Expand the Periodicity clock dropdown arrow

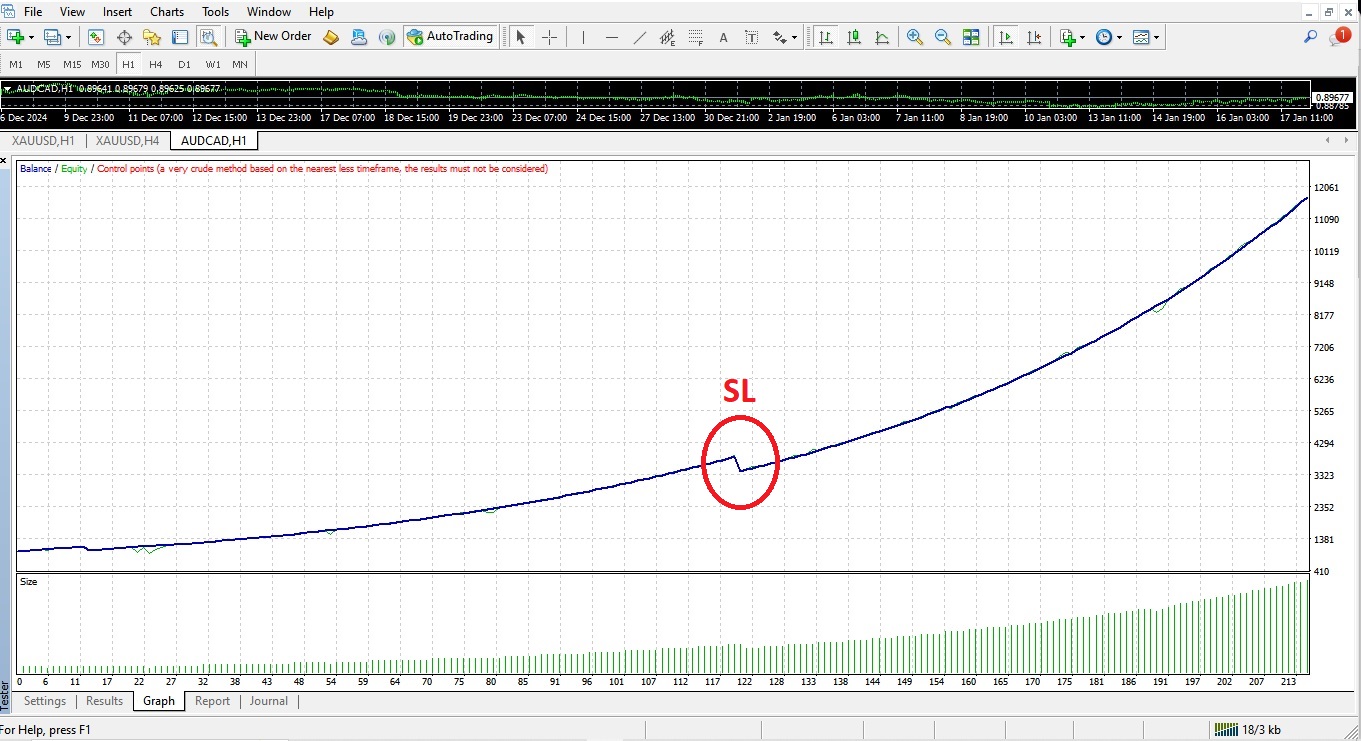coord(1119,37)
